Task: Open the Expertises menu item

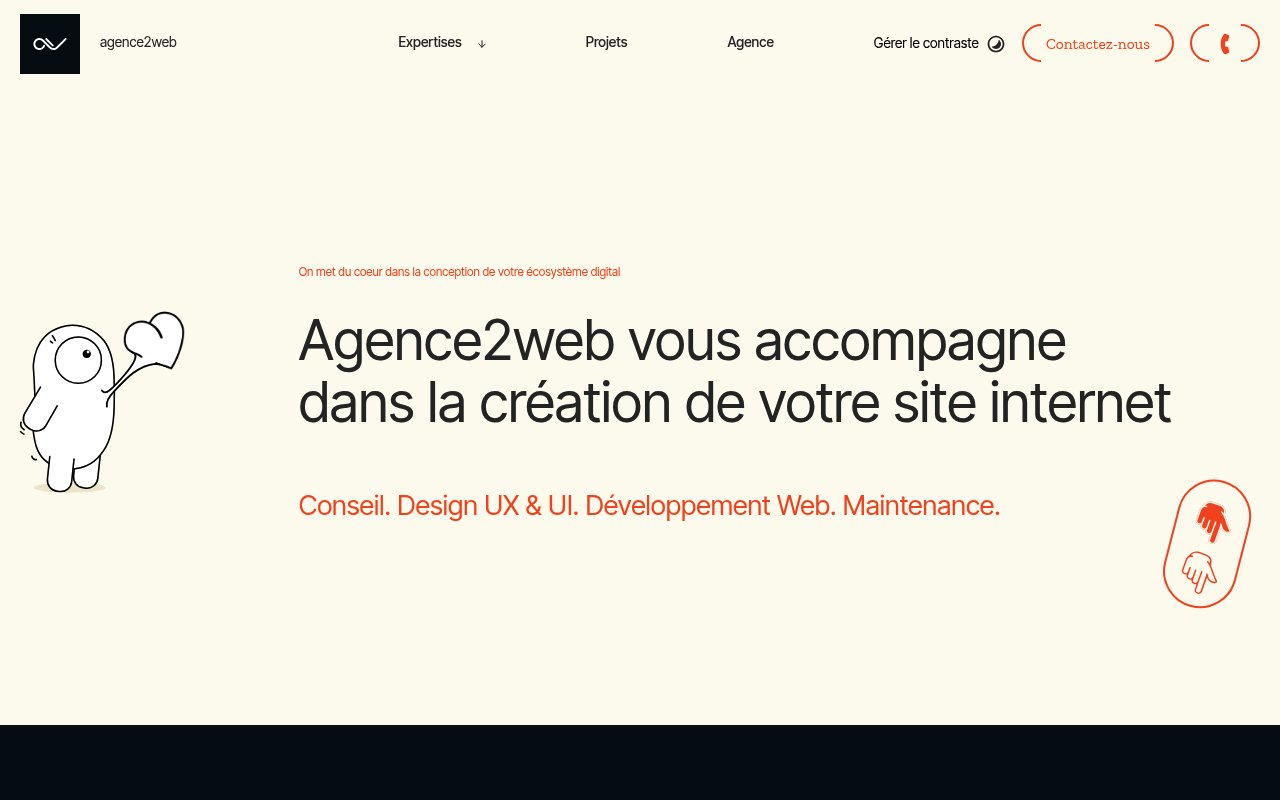Action: 430,42
